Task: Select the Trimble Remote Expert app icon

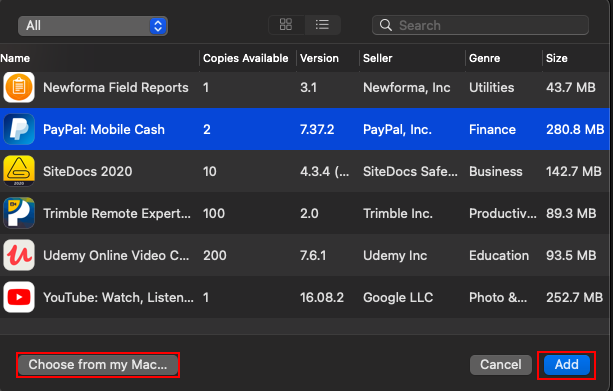Action: [x=19, y=213]
